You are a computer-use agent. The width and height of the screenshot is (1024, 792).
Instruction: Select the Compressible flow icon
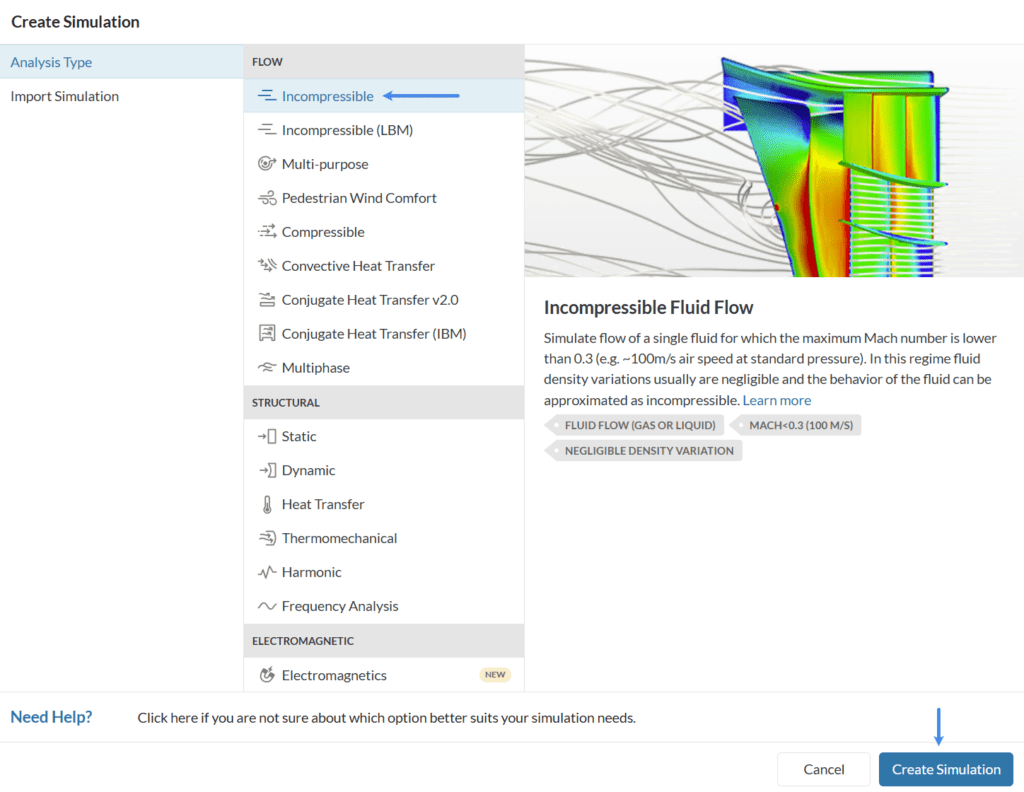pyautogui.click(x=265, y=231)
